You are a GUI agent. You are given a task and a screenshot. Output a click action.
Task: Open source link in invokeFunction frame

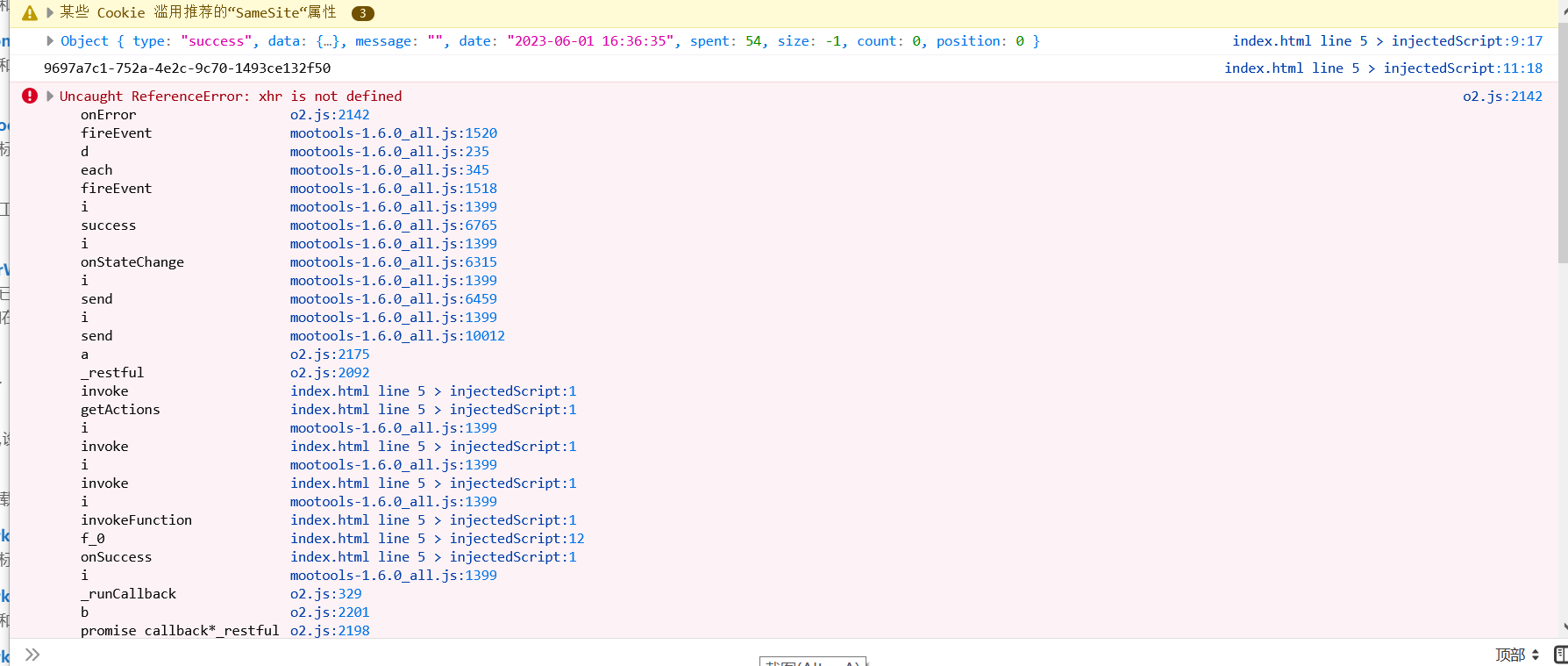point(433,520)
